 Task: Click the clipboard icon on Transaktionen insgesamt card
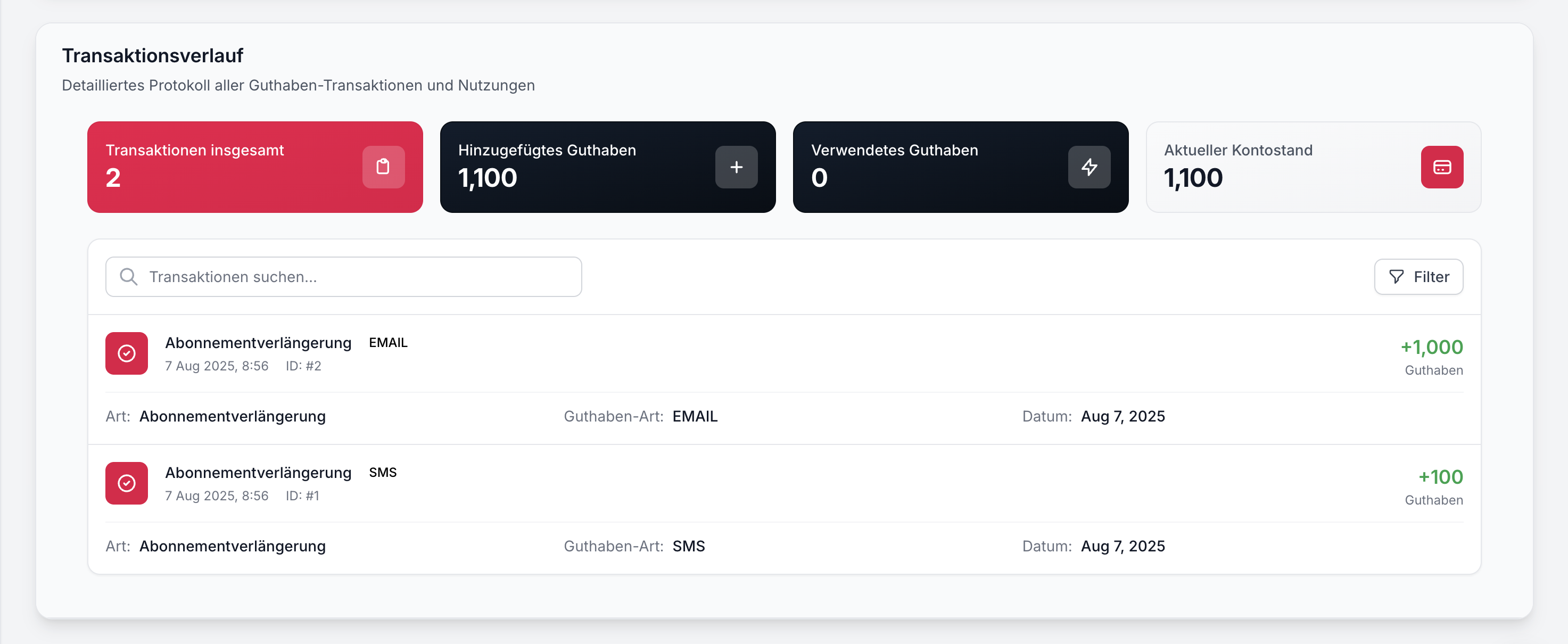tap(383, 167)
